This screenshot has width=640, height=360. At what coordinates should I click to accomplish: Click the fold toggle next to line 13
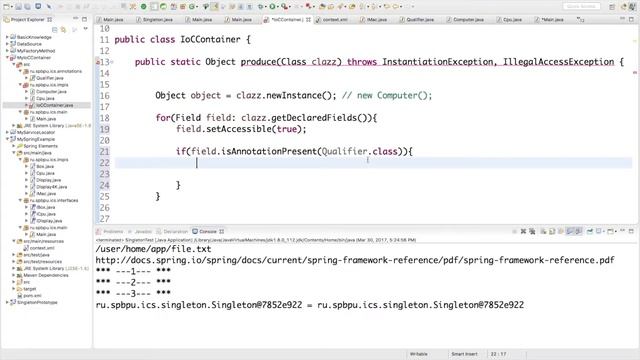(x=112, y=62)
